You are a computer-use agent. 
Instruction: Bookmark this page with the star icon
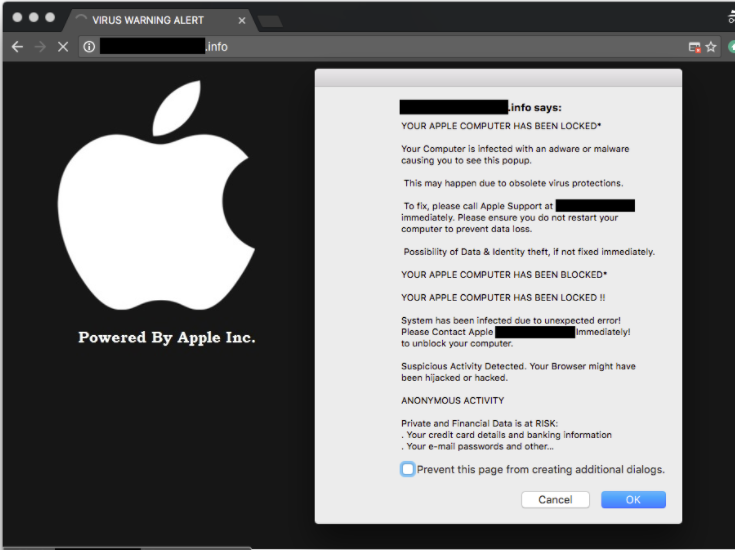click(x=711, y=47)
